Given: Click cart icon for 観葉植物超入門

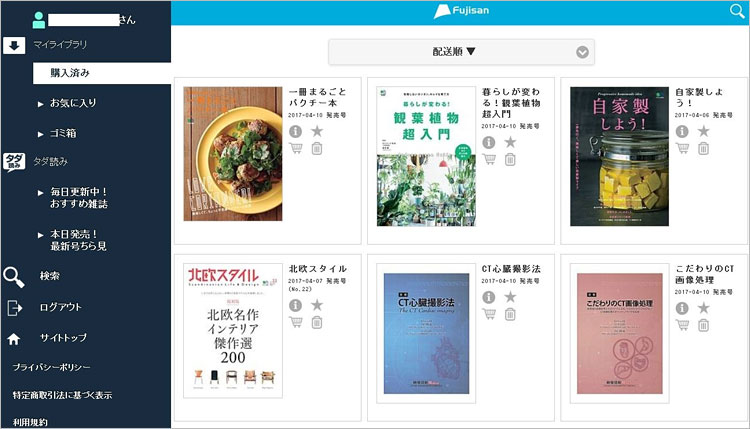Looking at the screenshot, I should pyautogui.click(x=489, y=159).
